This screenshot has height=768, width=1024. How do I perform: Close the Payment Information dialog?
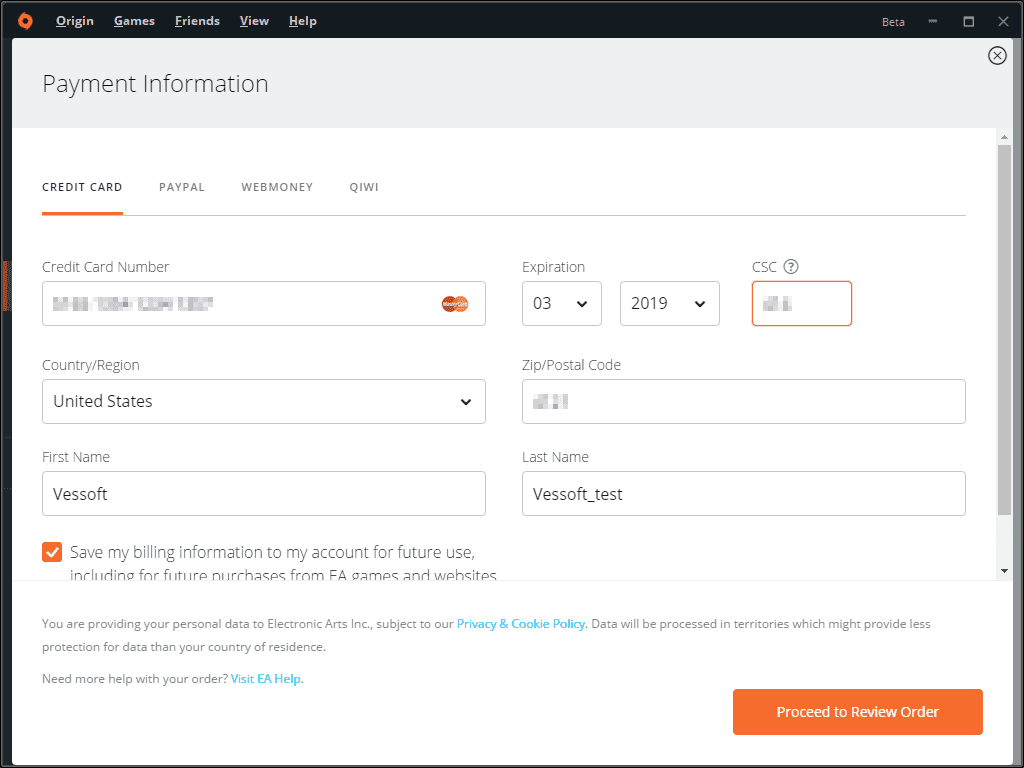(997, 56)
